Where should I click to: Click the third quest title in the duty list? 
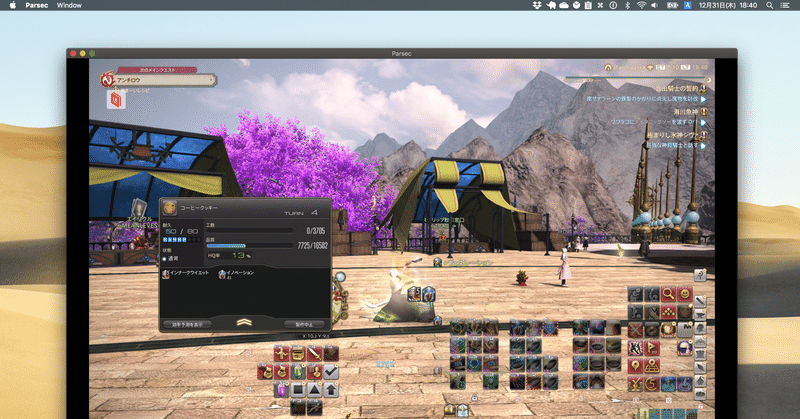[x=673, y=135]
